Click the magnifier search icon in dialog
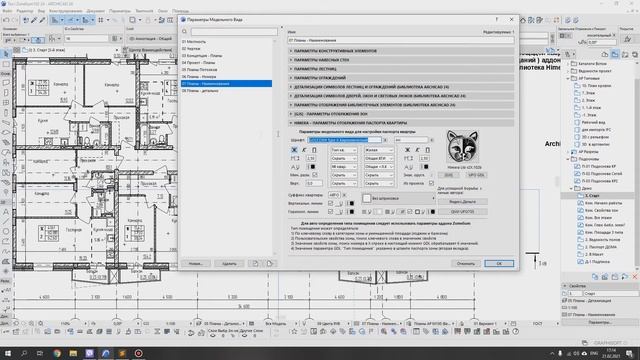Viewport: 640px width, 360px height. (x=184, y=31)
